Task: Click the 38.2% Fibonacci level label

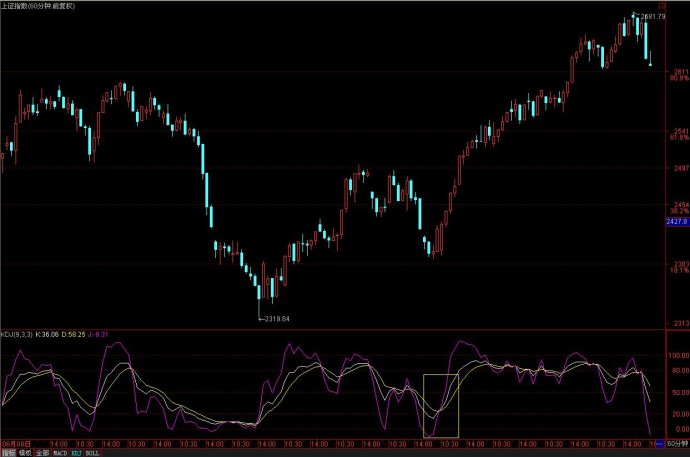Action: click(x=679, y=211)
